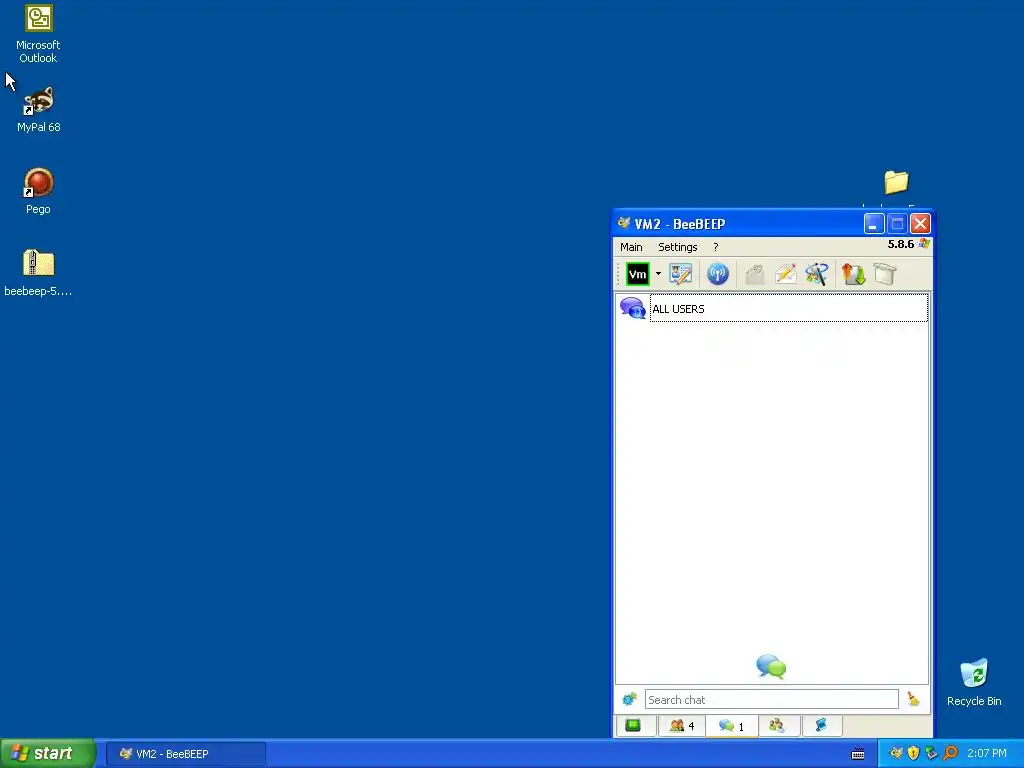Click the broom clear icon
This screenshot has height=768, width=1024.
coord(914,699)
